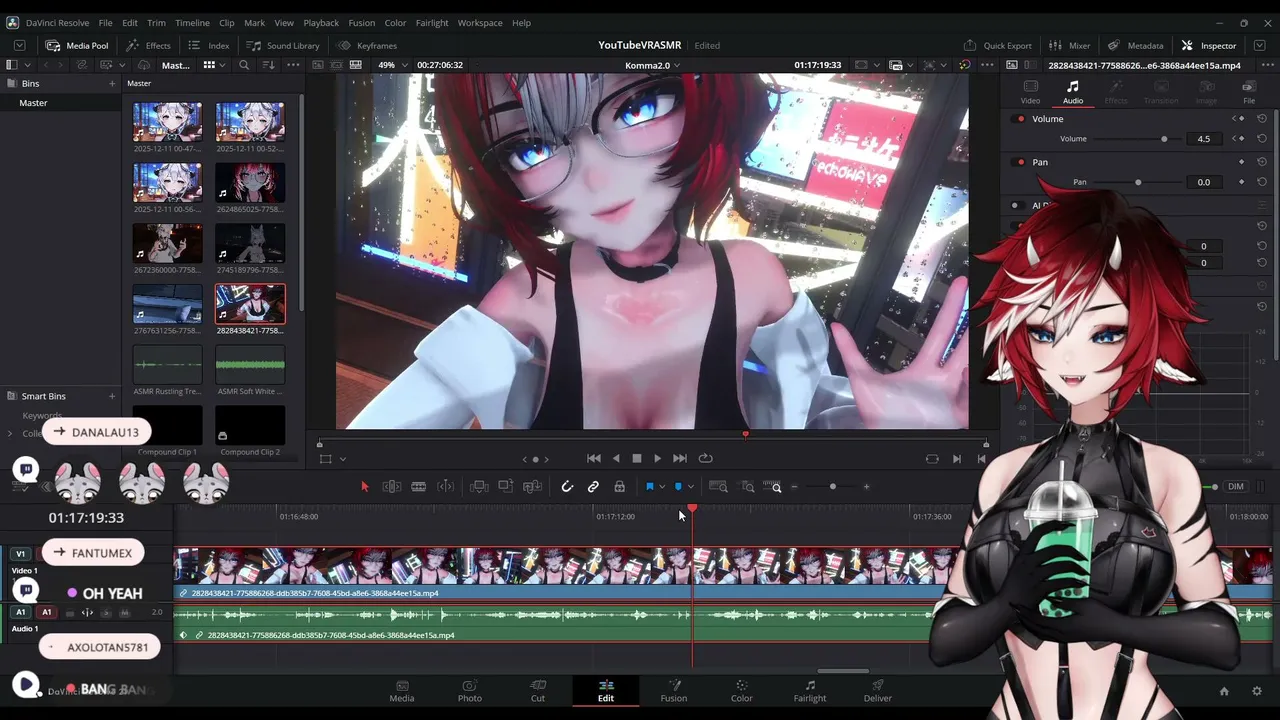Open the Effects panel
Image resolution: width=1280 pixels, height=720 pixels.
pyautogui.click(x=148, y=45)
